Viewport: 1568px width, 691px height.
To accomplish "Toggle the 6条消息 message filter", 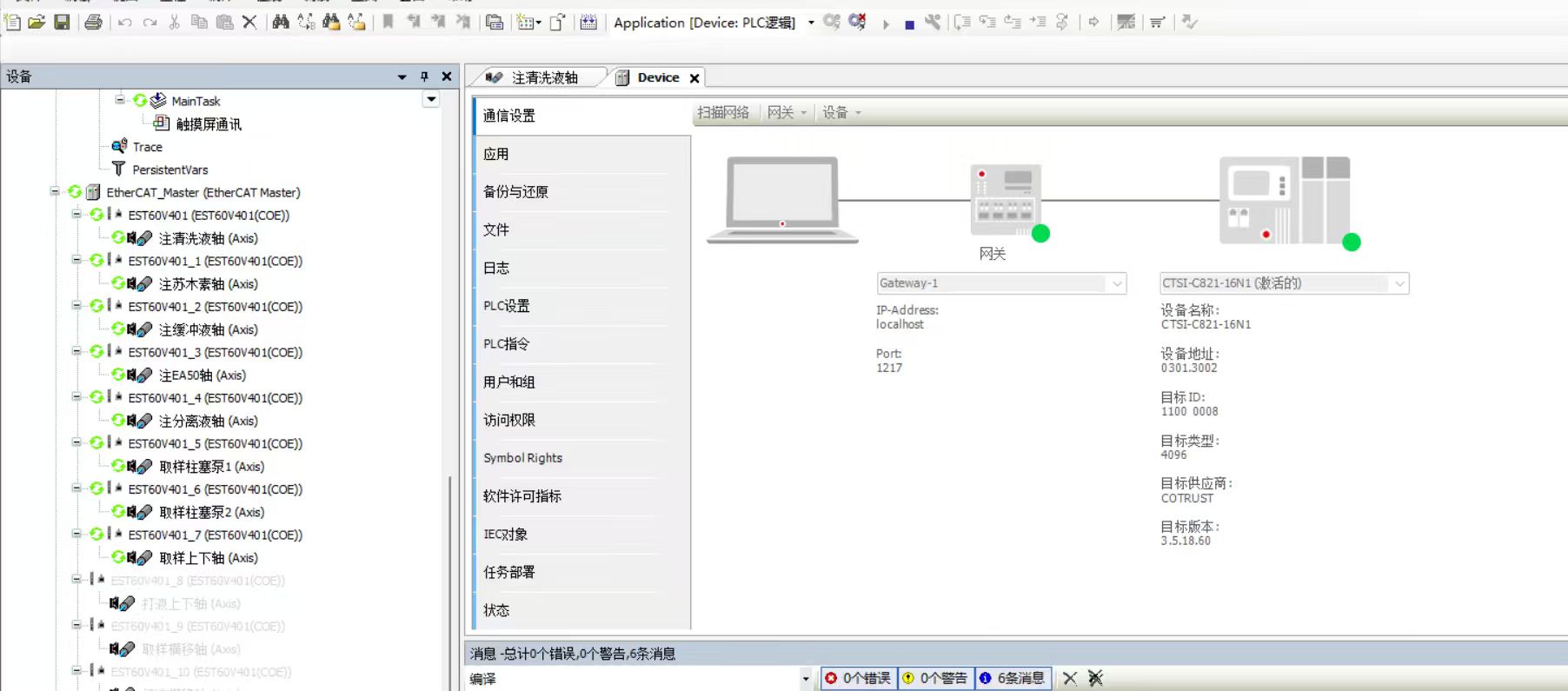I will point(1013,678).
